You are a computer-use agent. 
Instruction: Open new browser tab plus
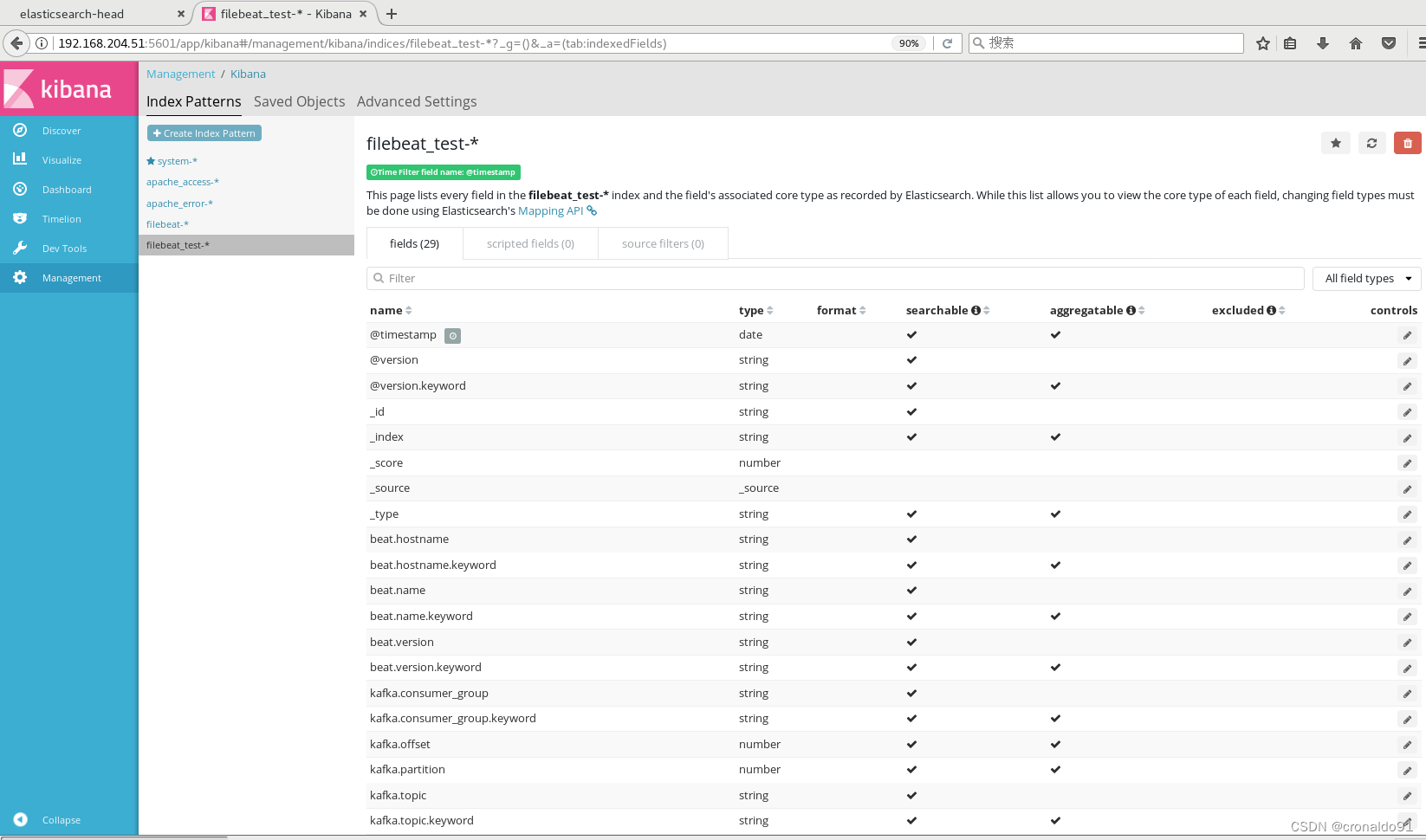[x=392, y=14]
